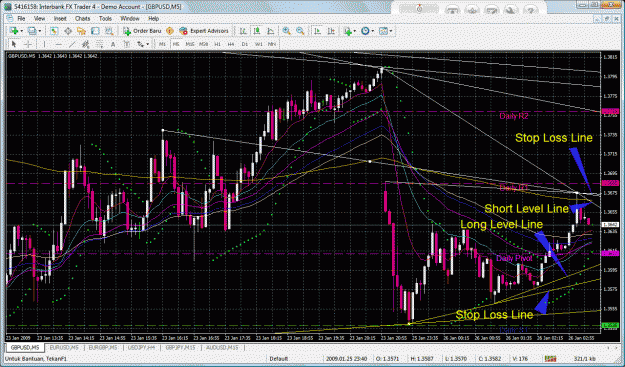Screen dimensions: 625x367
Task: Switch to the EURUSD,M5 chart tab
Action: pos(64,348)
